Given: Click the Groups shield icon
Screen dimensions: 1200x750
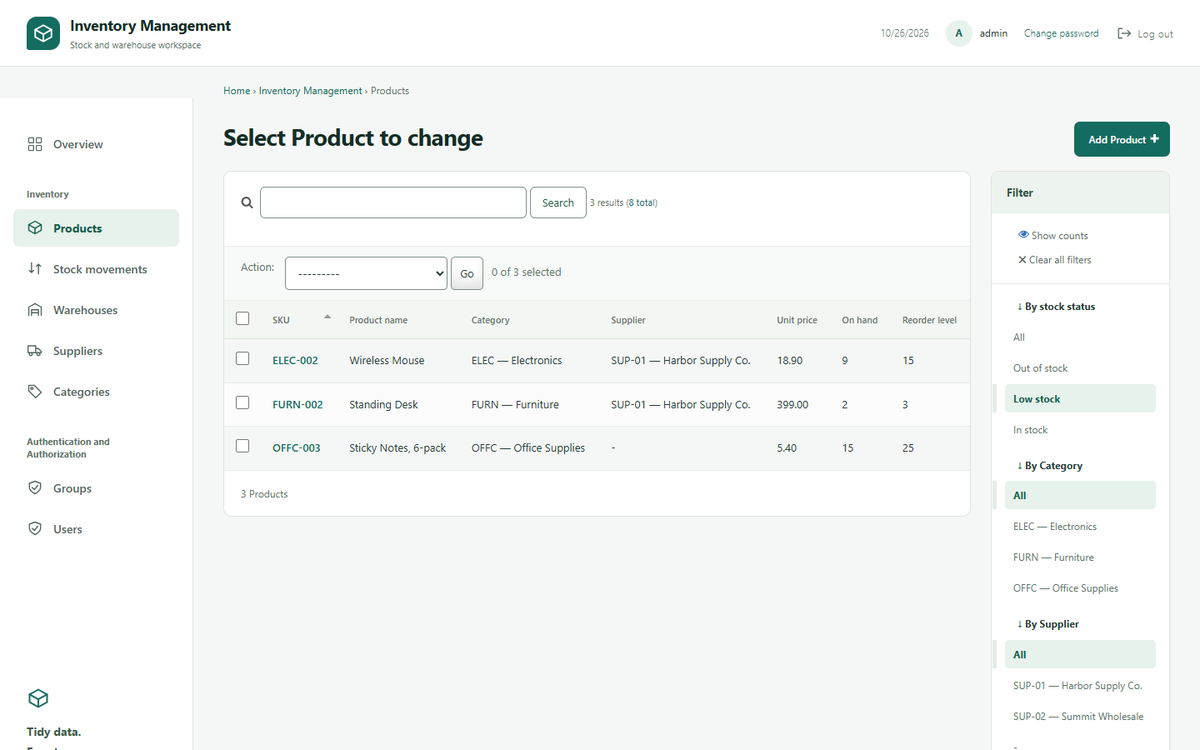Looking at the screenshot, I should 35,488.
